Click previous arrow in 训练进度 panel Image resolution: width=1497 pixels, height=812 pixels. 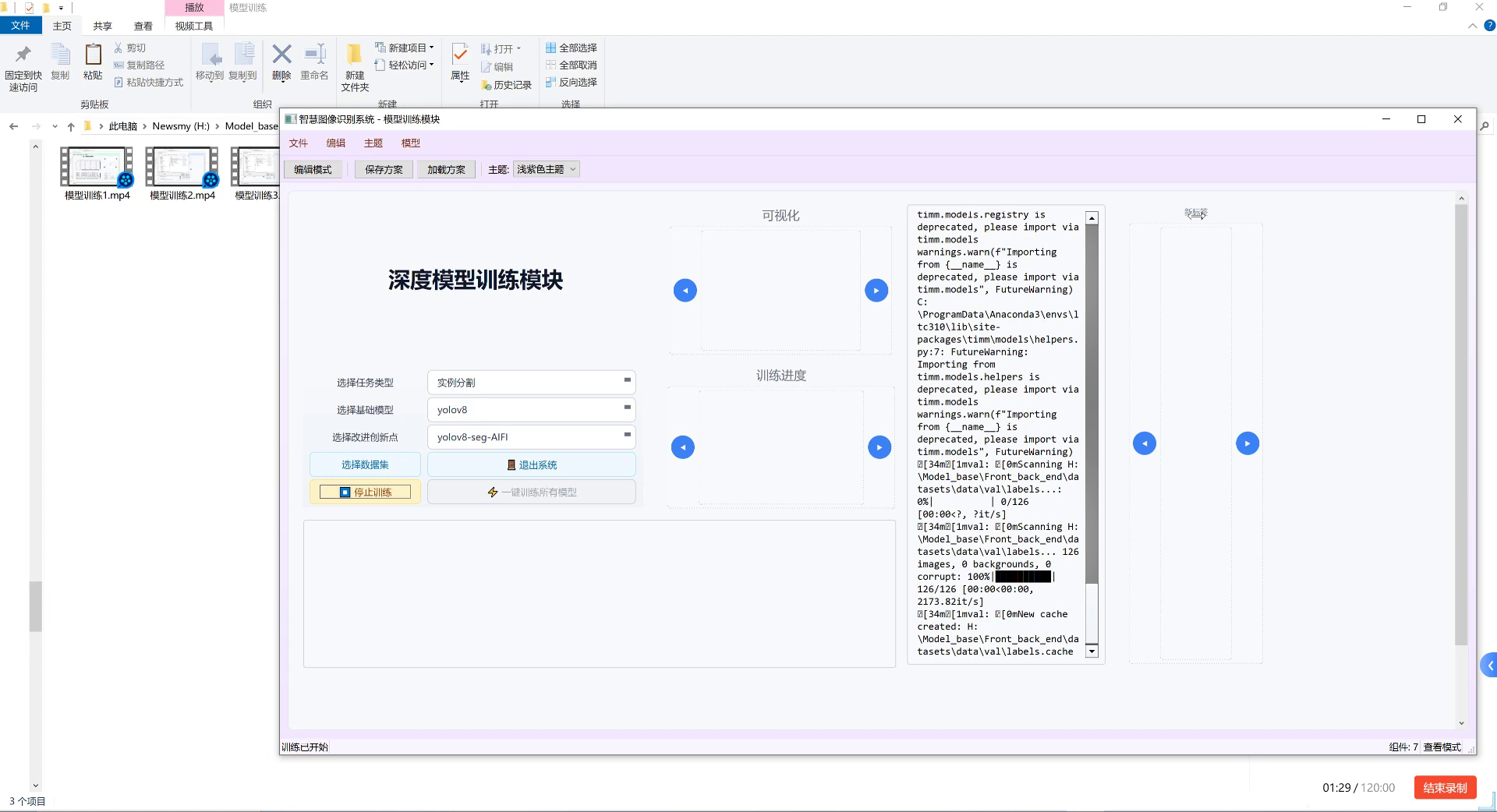pyautogui.click(x=682, y=447)
